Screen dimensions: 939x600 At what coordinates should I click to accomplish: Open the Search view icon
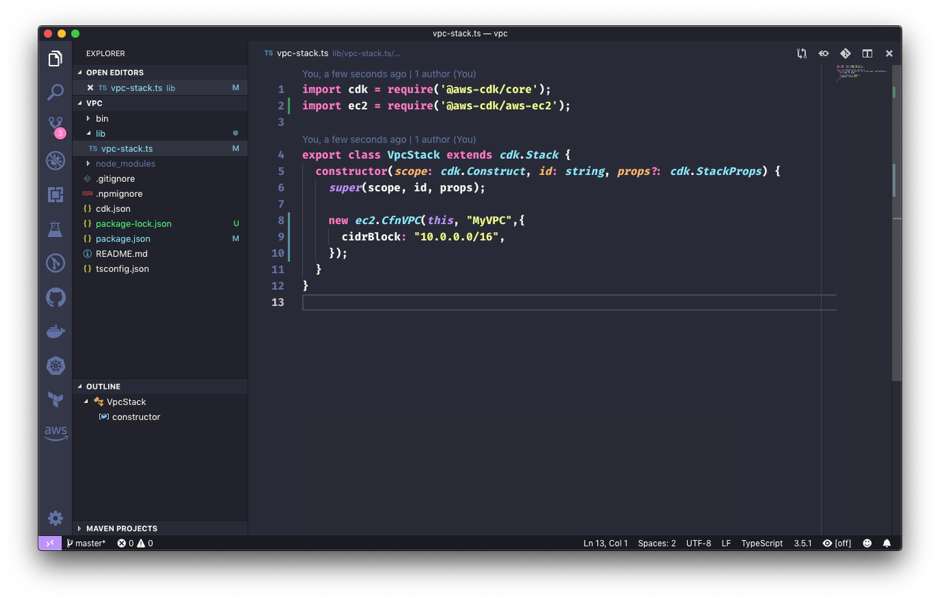point(55,93)
